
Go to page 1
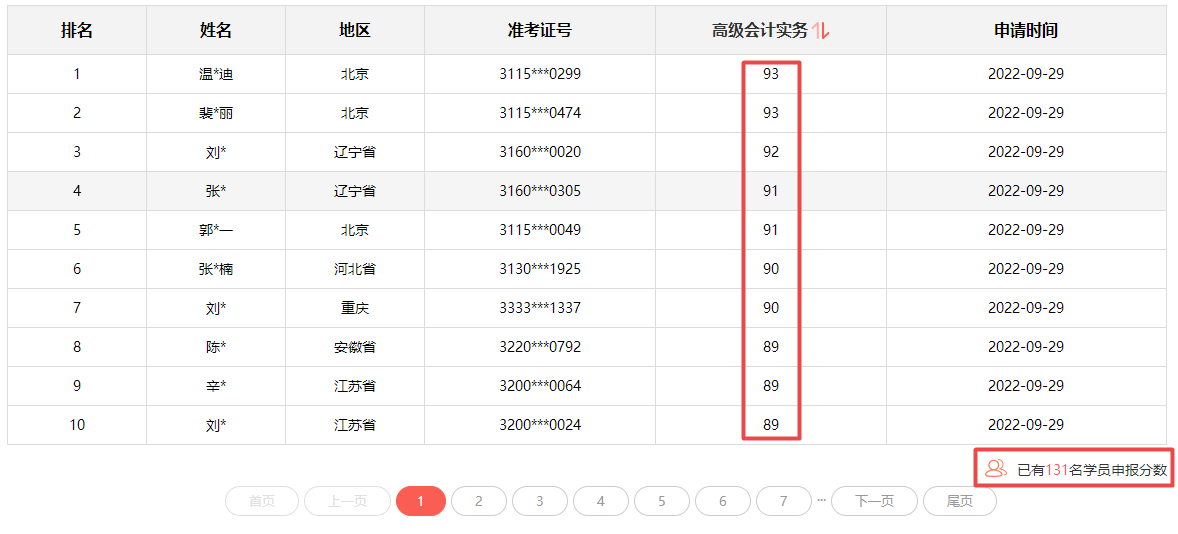tap(421, 501)
